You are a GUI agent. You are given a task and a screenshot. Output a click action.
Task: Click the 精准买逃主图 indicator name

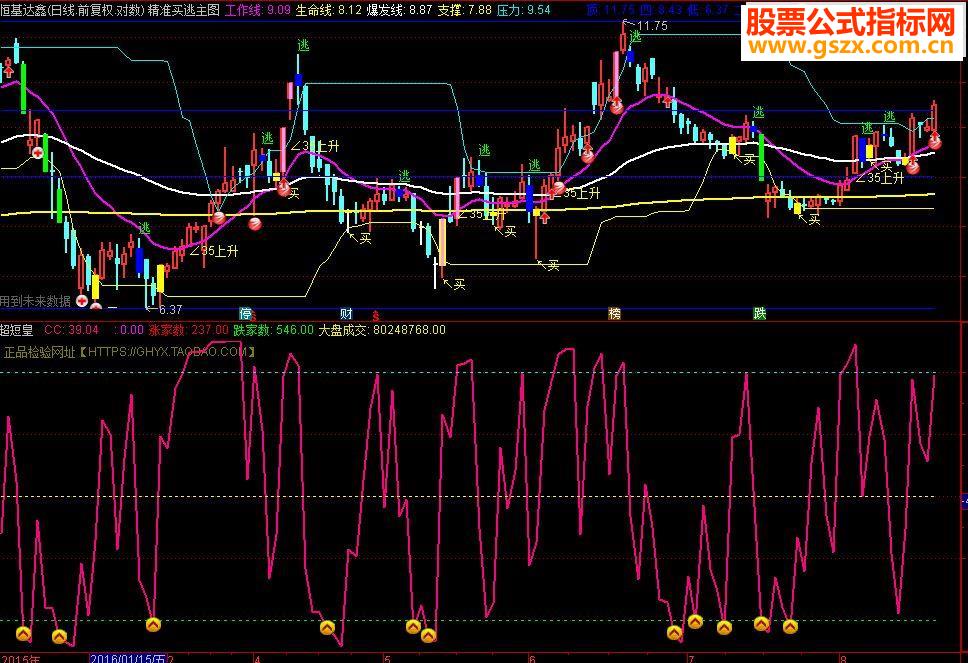coord(184,10)
